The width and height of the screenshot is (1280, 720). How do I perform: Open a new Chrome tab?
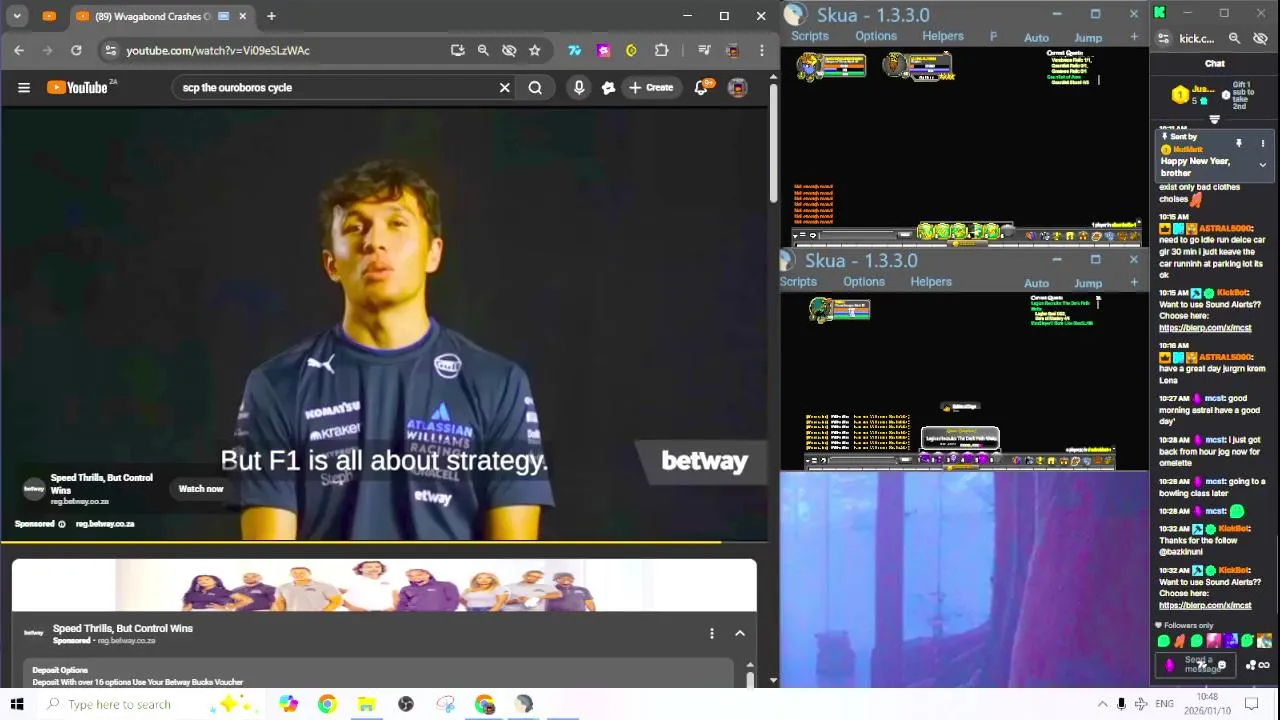pos(271,16)
